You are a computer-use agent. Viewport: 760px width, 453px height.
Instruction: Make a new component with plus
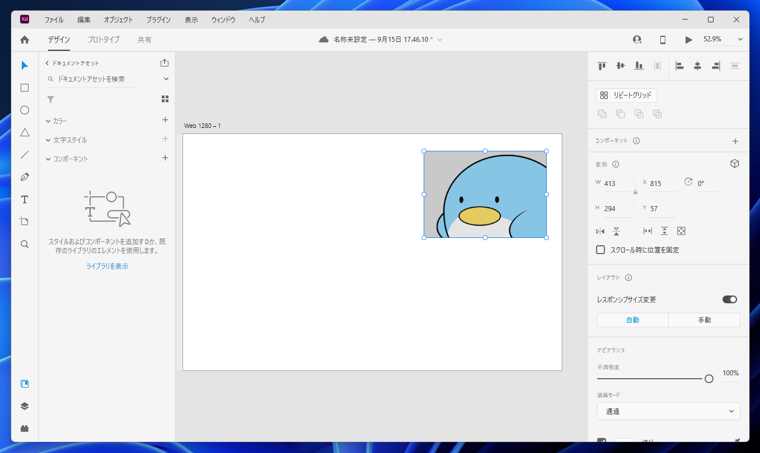pos(735,141)
